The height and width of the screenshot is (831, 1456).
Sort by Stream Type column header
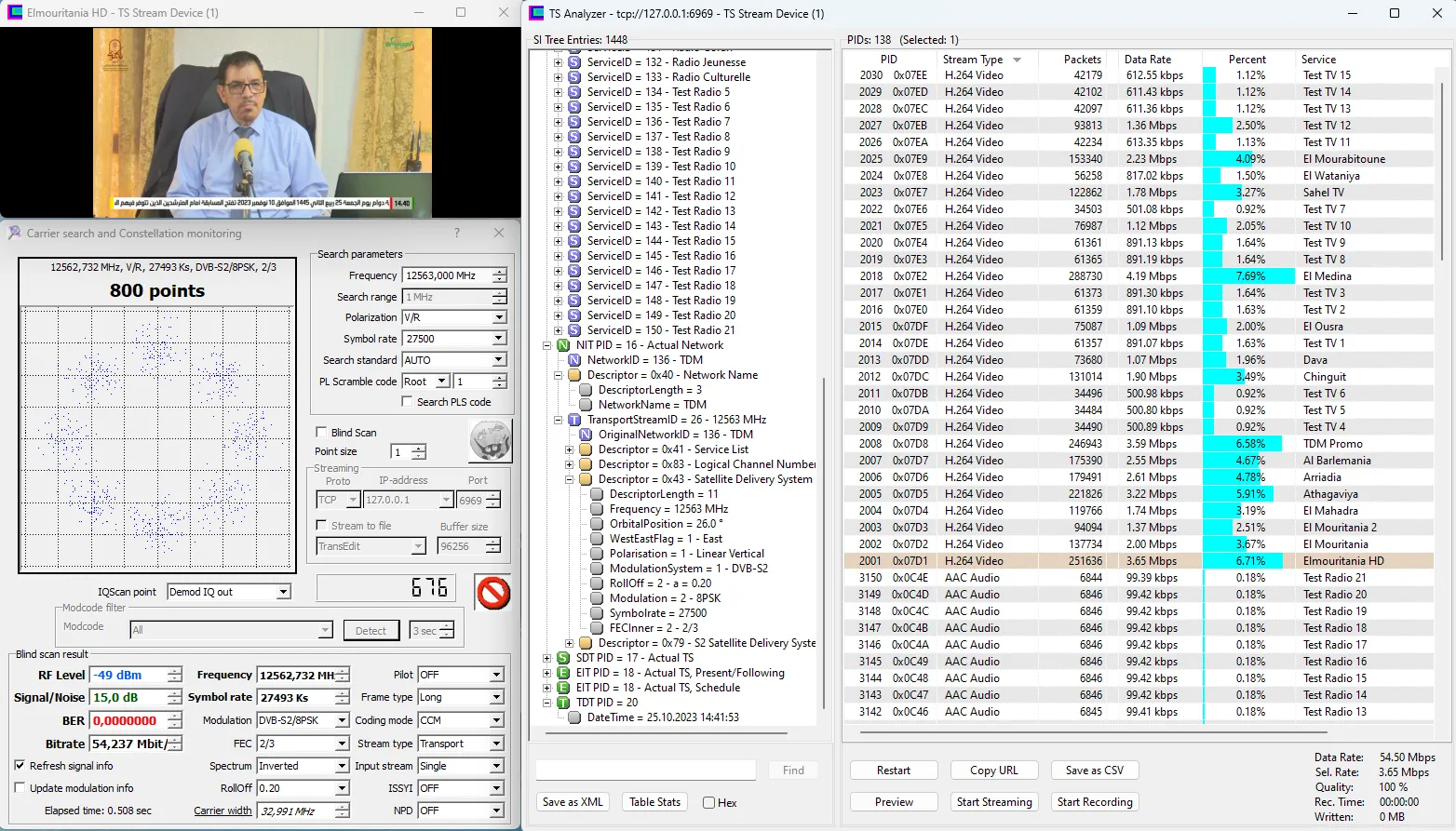[973, 60]
